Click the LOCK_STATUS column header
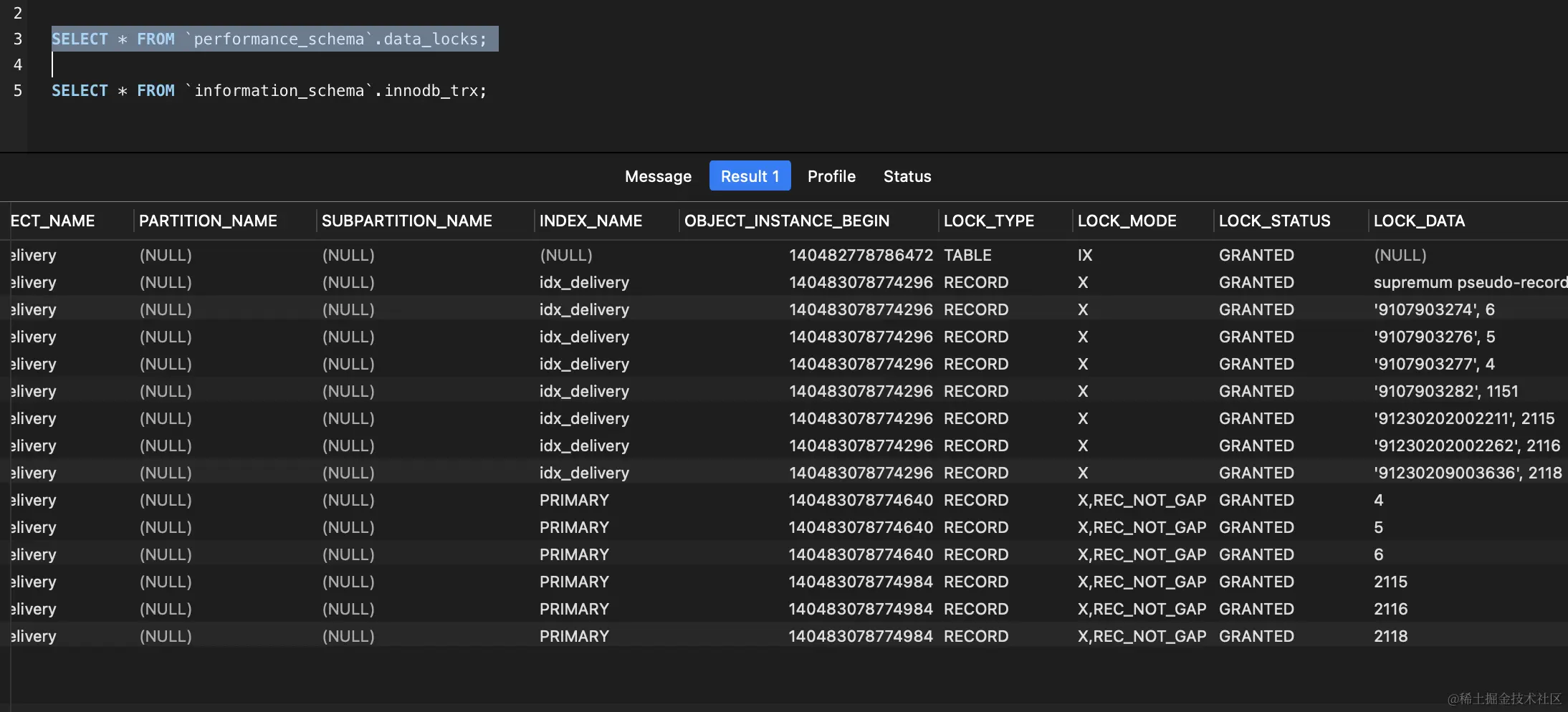 click(1274, 221)
